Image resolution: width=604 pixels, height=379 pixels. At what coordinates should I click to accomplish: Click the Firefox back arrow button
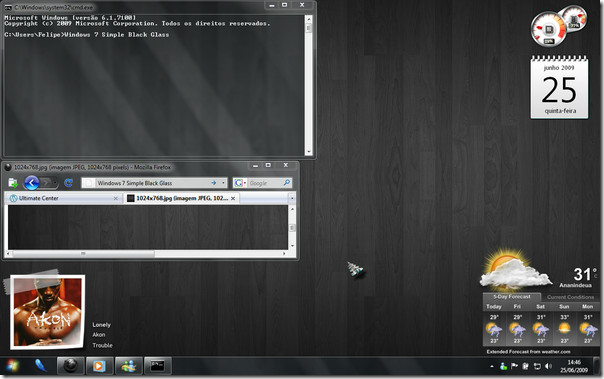[32, 183]
